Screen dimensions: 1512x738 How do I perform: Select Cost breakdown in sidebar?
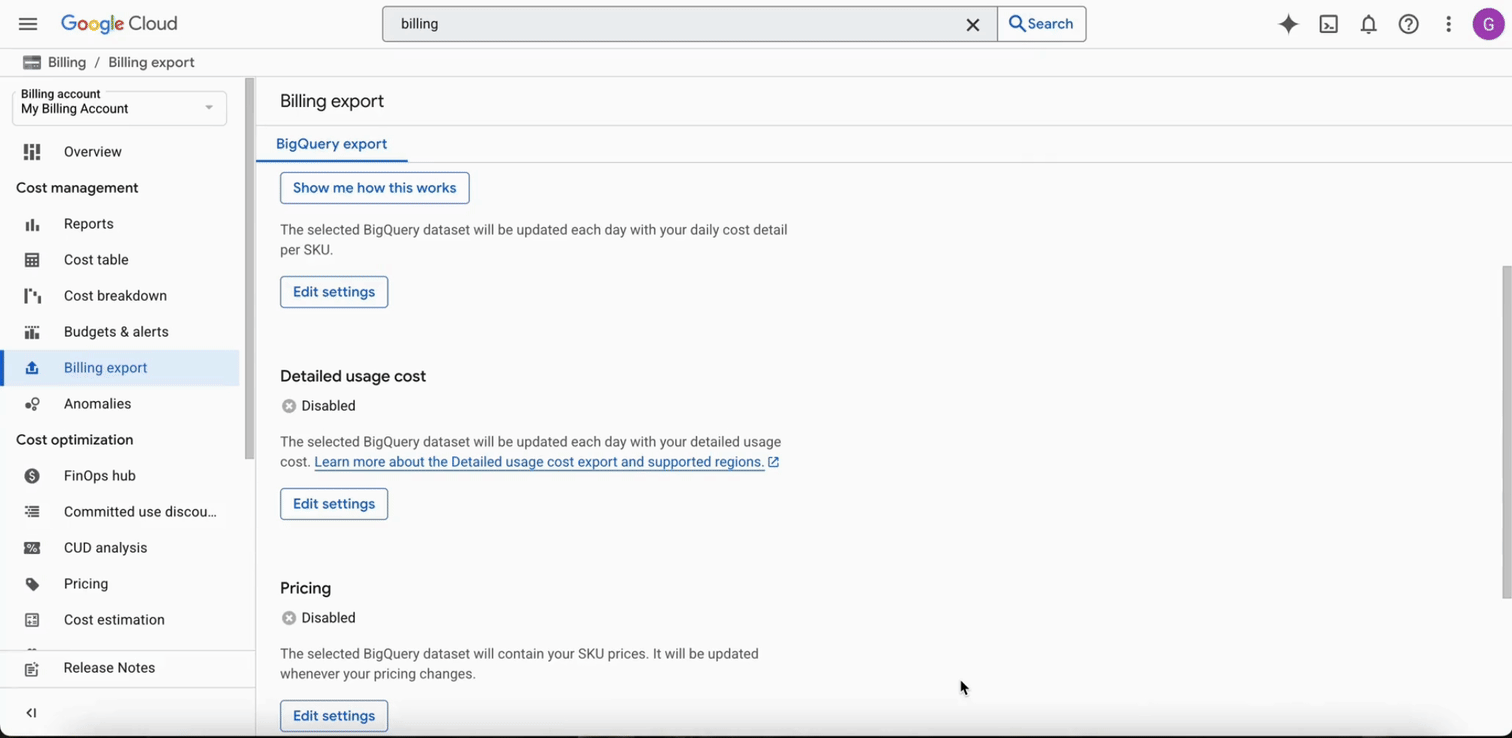pyautogui.click(x=115, y=295)
